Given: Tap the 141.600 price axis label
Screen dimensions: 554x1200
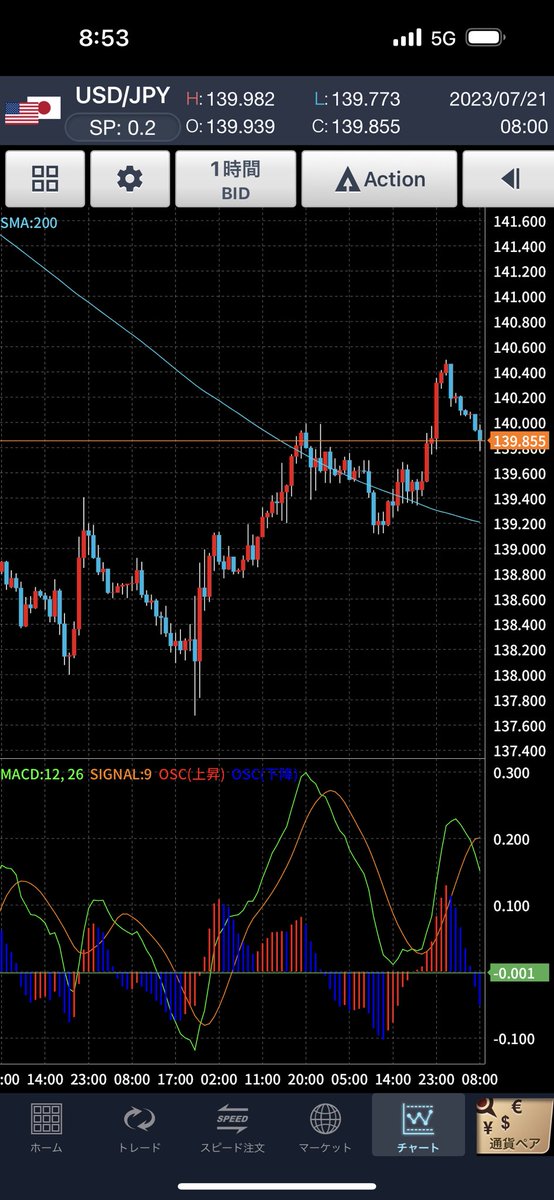Looking at the screenshot, I should [x=520, y=222].
